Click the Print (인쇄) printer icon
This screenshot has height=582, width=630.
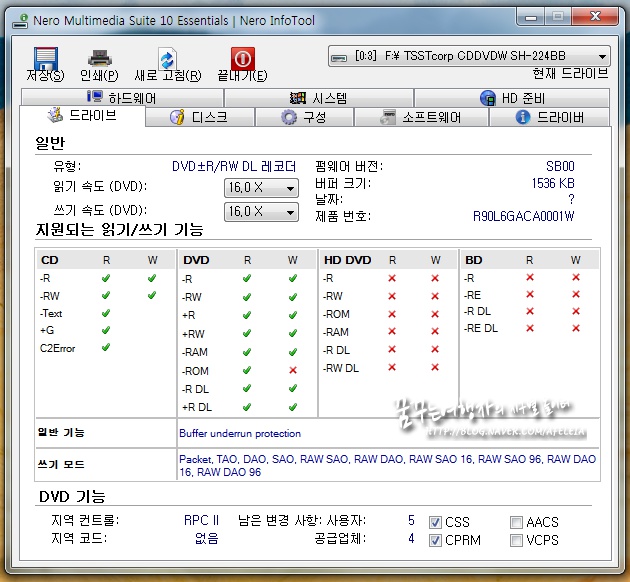(x=100, y=58)
